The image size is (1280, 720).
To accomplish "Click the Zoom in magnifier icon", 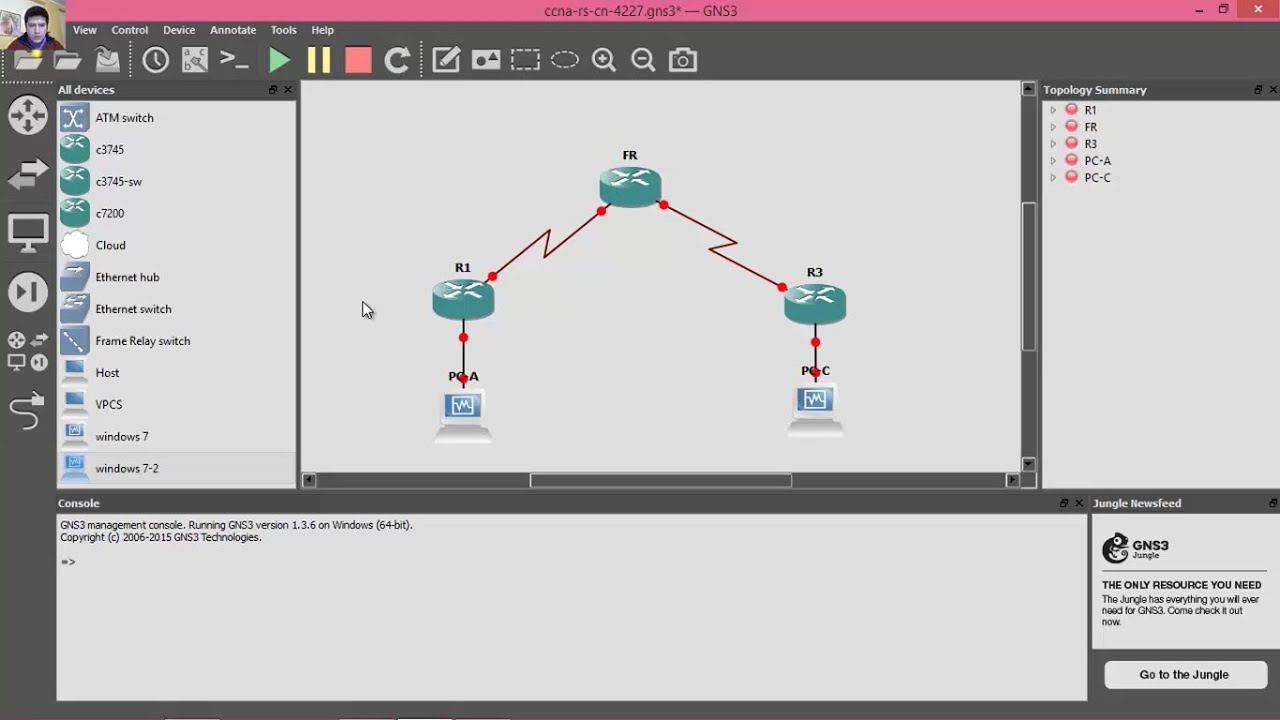I will 604,60.
